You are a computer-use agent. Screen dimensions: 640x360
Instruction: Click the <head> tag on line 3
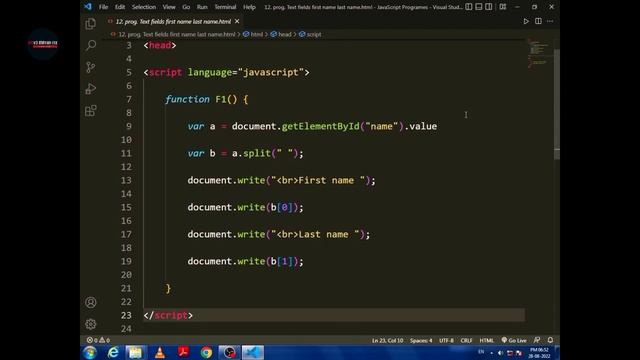click(x=160, y=45)
